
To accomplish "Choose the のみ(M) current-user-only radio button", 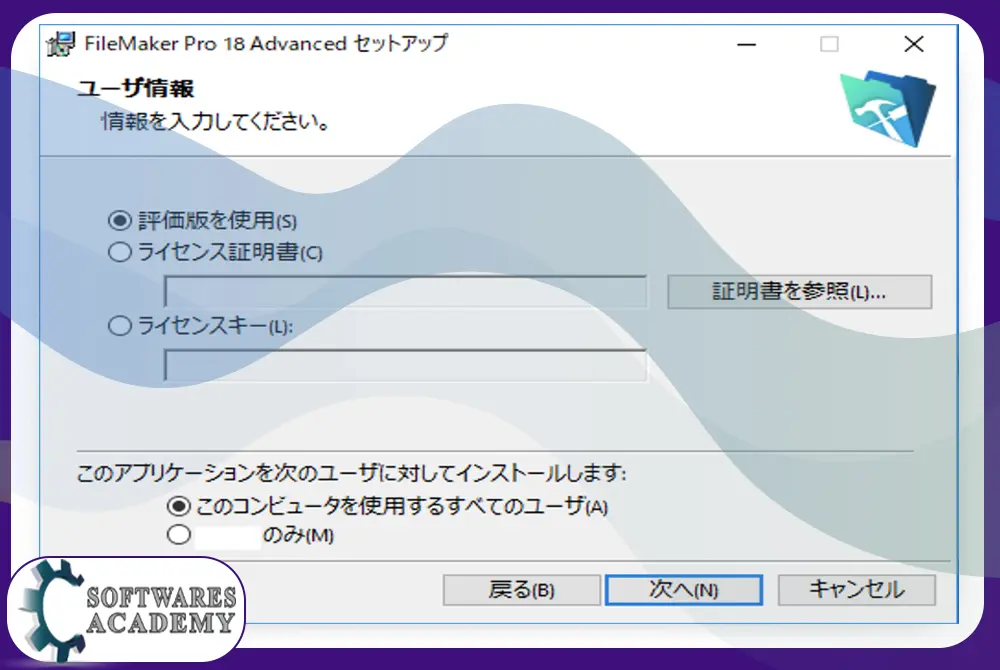I will pyautogui.click(x=179, y=534).
